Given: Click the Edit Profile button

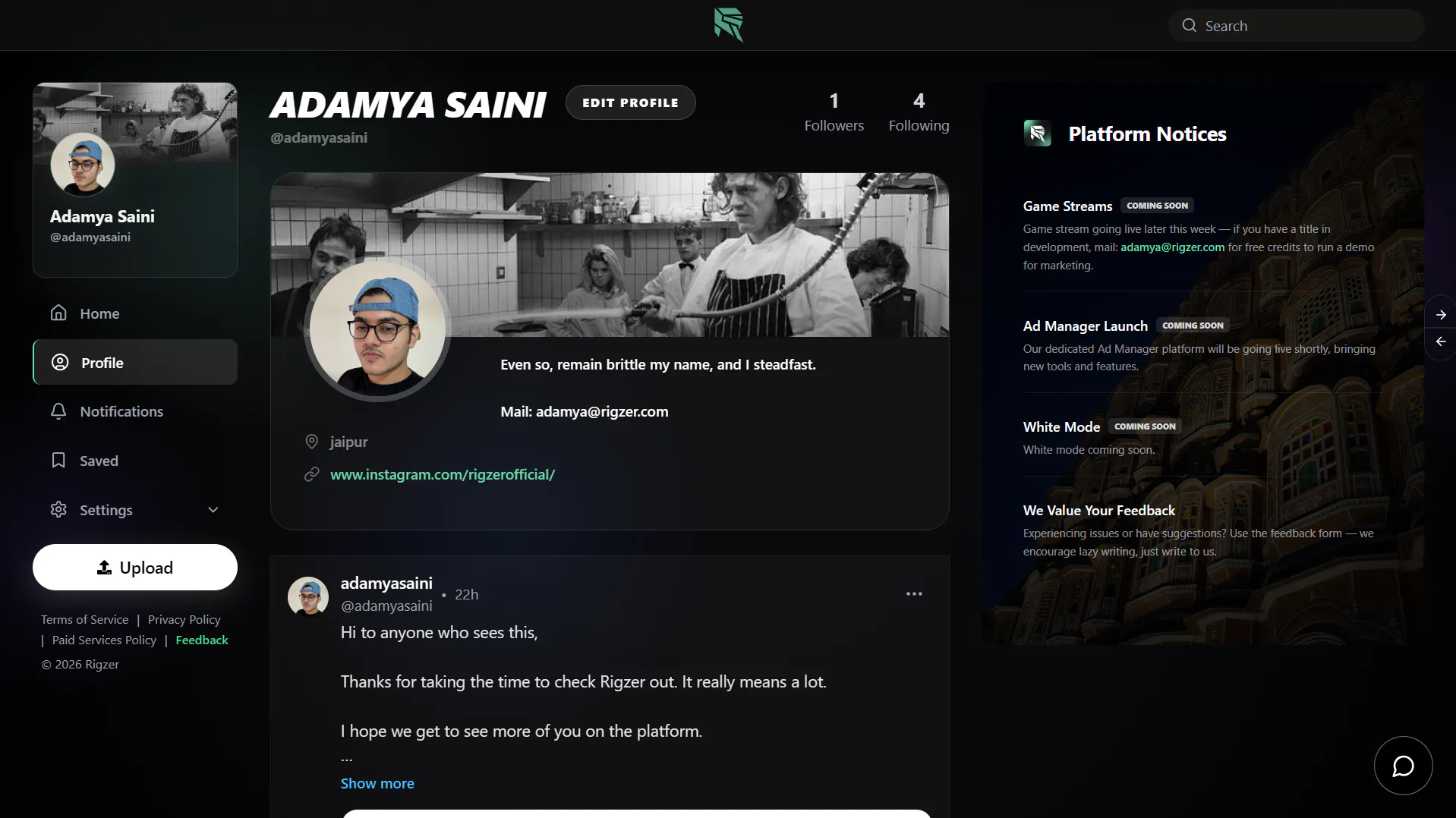Looking at the screenshot, I should 630,102.
